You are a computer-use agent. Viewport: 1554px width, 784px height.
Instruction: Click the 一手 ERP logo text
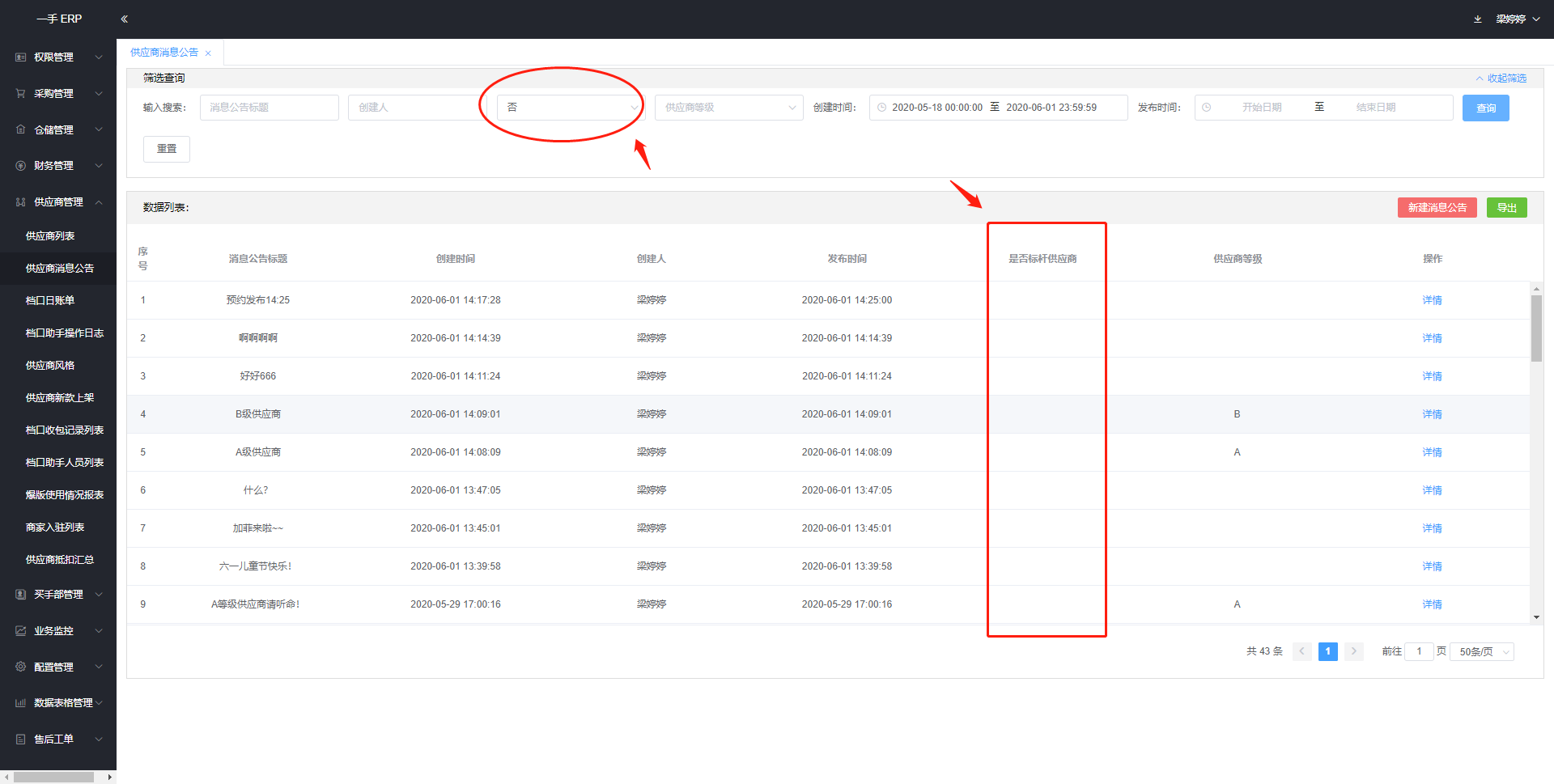point(59,19)
